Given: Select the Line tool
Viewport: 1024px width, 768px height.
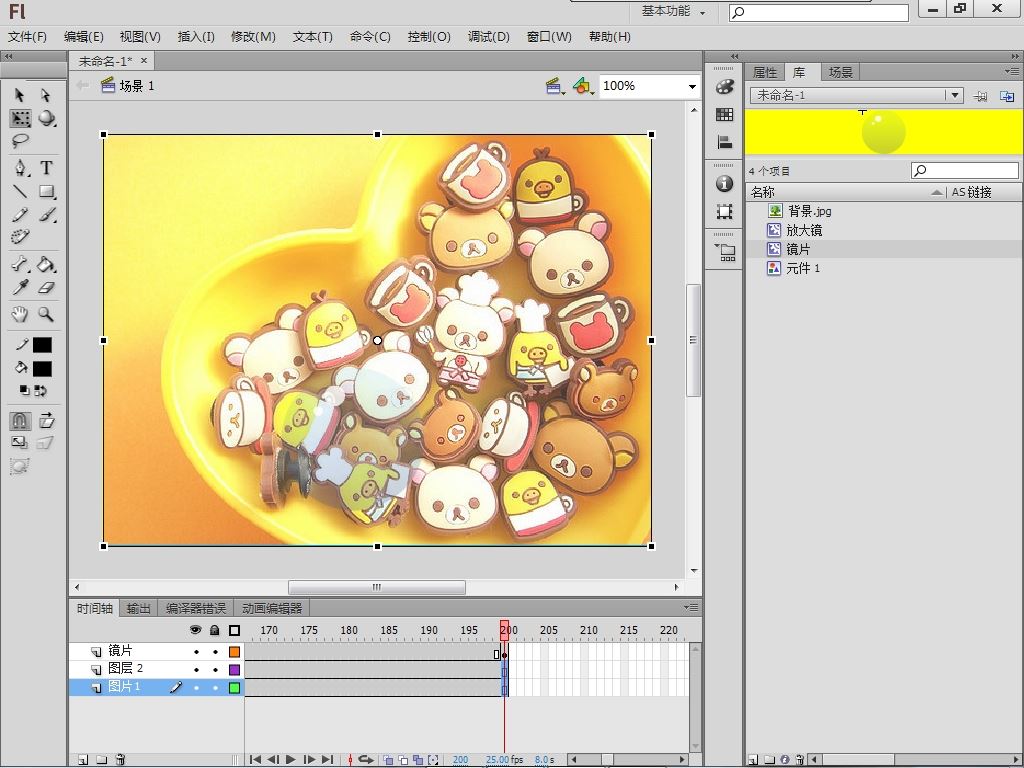Looking at the screenshot, I should (20, 191).
